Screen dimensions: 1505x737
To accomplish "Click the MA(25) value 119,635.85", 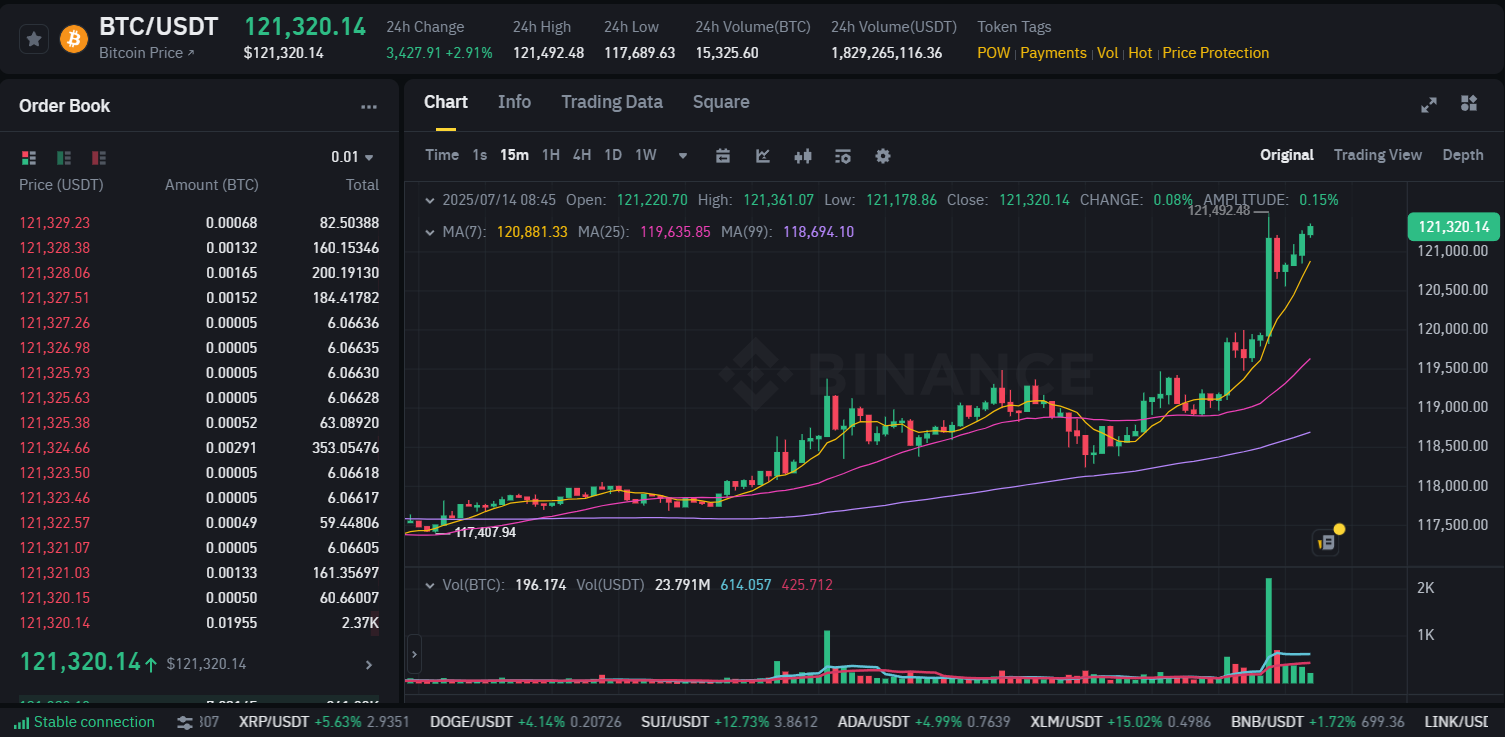I will 675,232.
